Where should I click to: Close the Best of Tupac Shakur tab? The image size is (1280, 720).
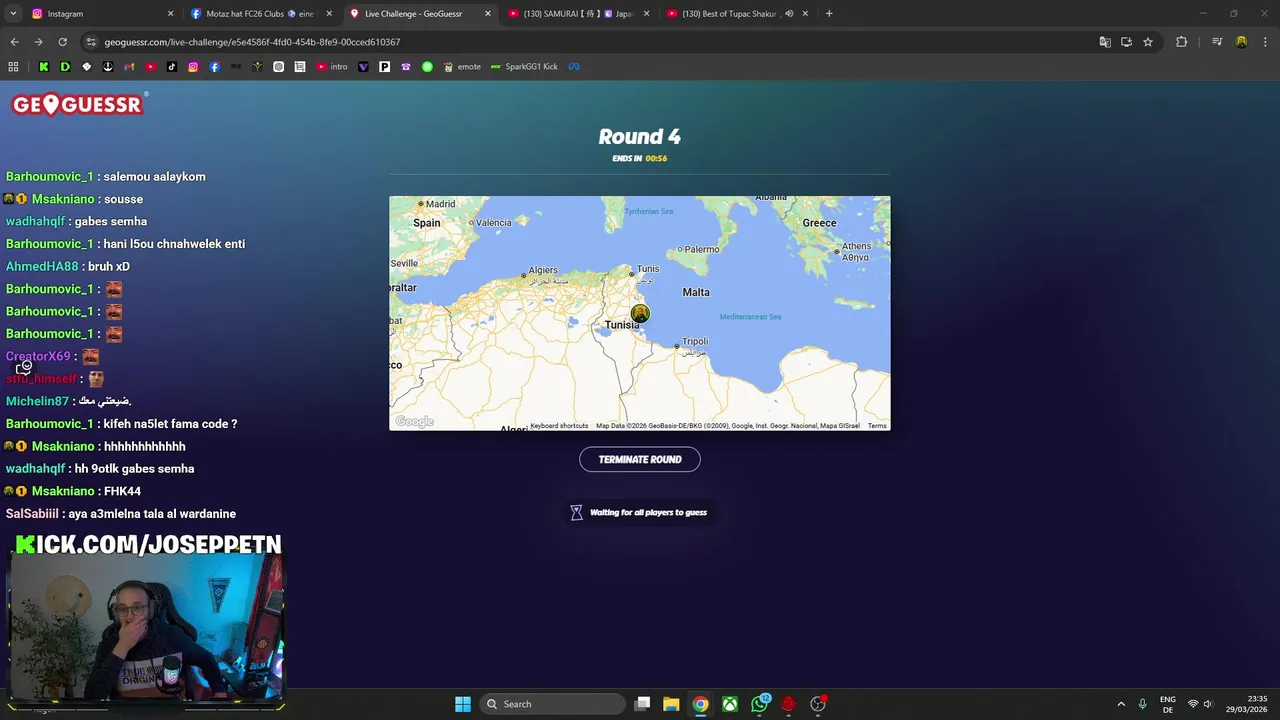[806, 14]
